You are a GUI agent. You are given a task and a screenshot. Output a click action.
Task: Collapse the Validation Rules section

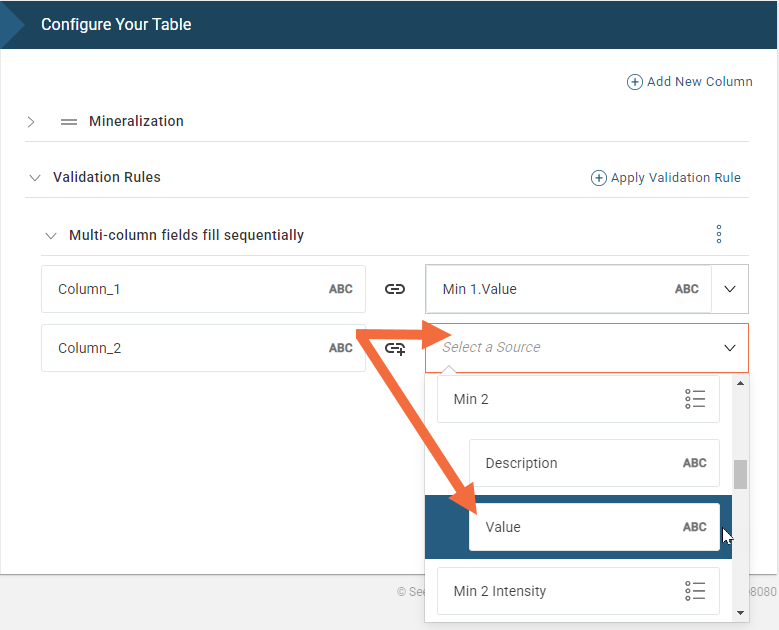pyautogui.click(x=35, y=177)
